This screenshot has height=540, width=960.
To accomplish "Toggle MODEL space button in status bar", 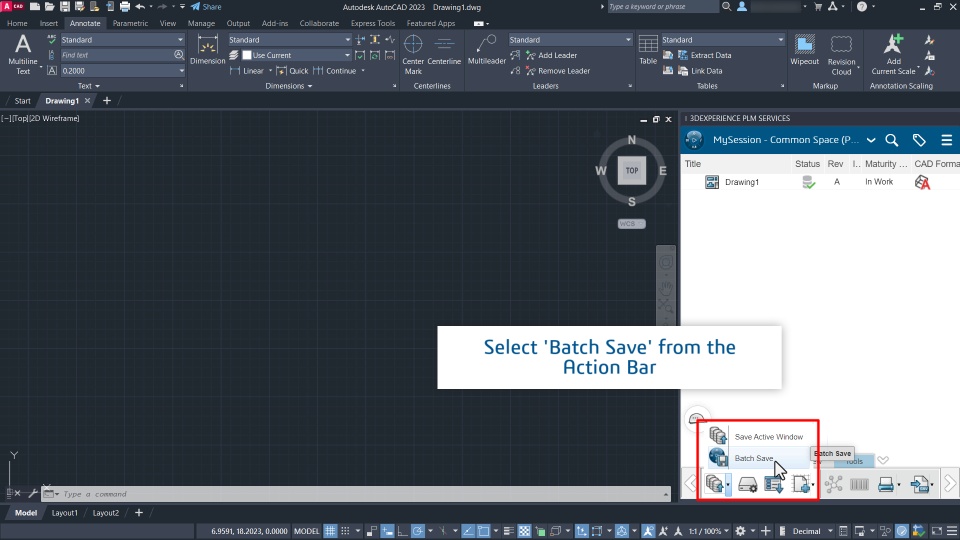I will tap(307, 531).
